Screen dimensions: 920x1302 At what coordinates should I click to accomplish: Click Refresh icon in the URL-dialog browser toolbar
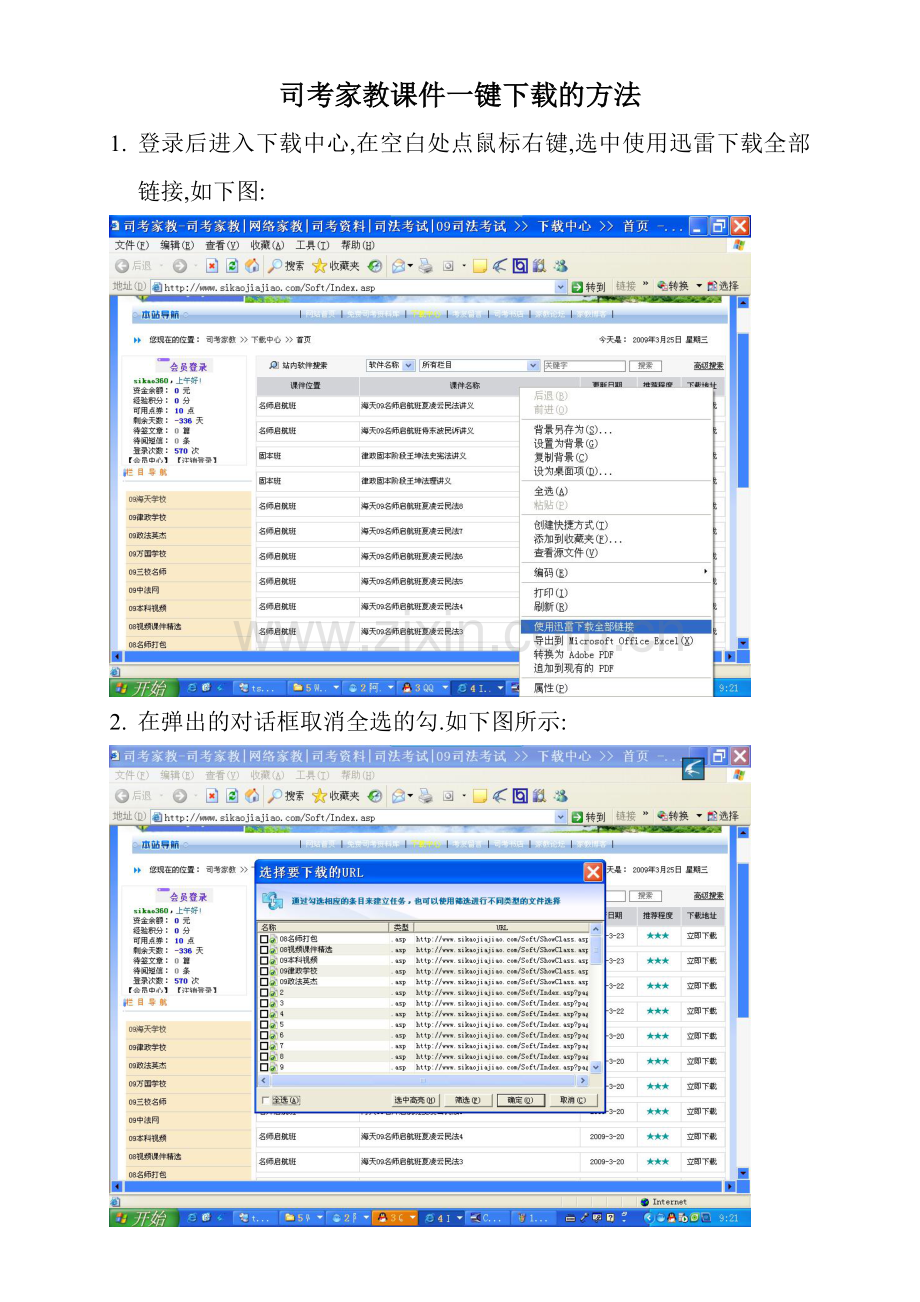pyautogui.click(x=232, y=796)
